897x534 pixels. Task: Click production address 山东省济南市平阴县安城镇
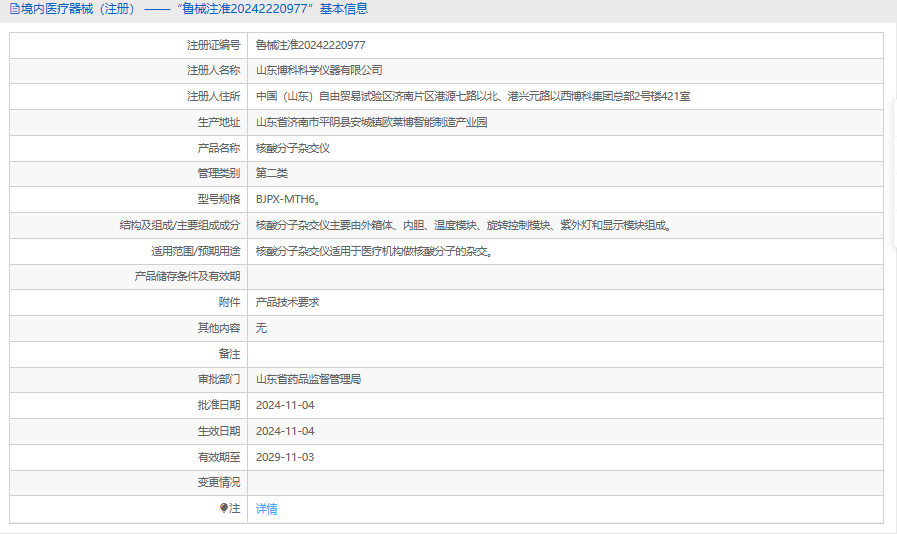(x=371, y=122)
